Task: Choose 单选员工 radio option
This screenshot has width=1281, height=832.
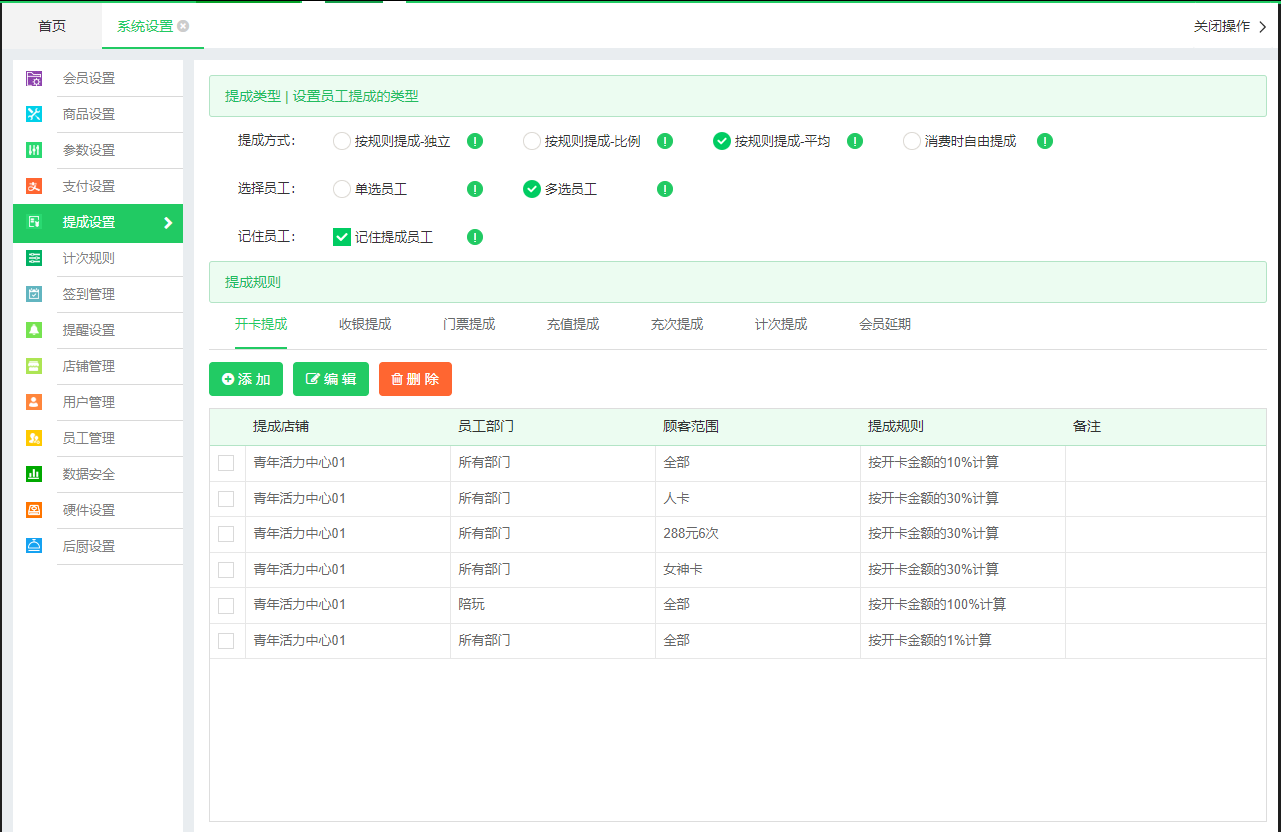Action: click(x=342, y=189)
